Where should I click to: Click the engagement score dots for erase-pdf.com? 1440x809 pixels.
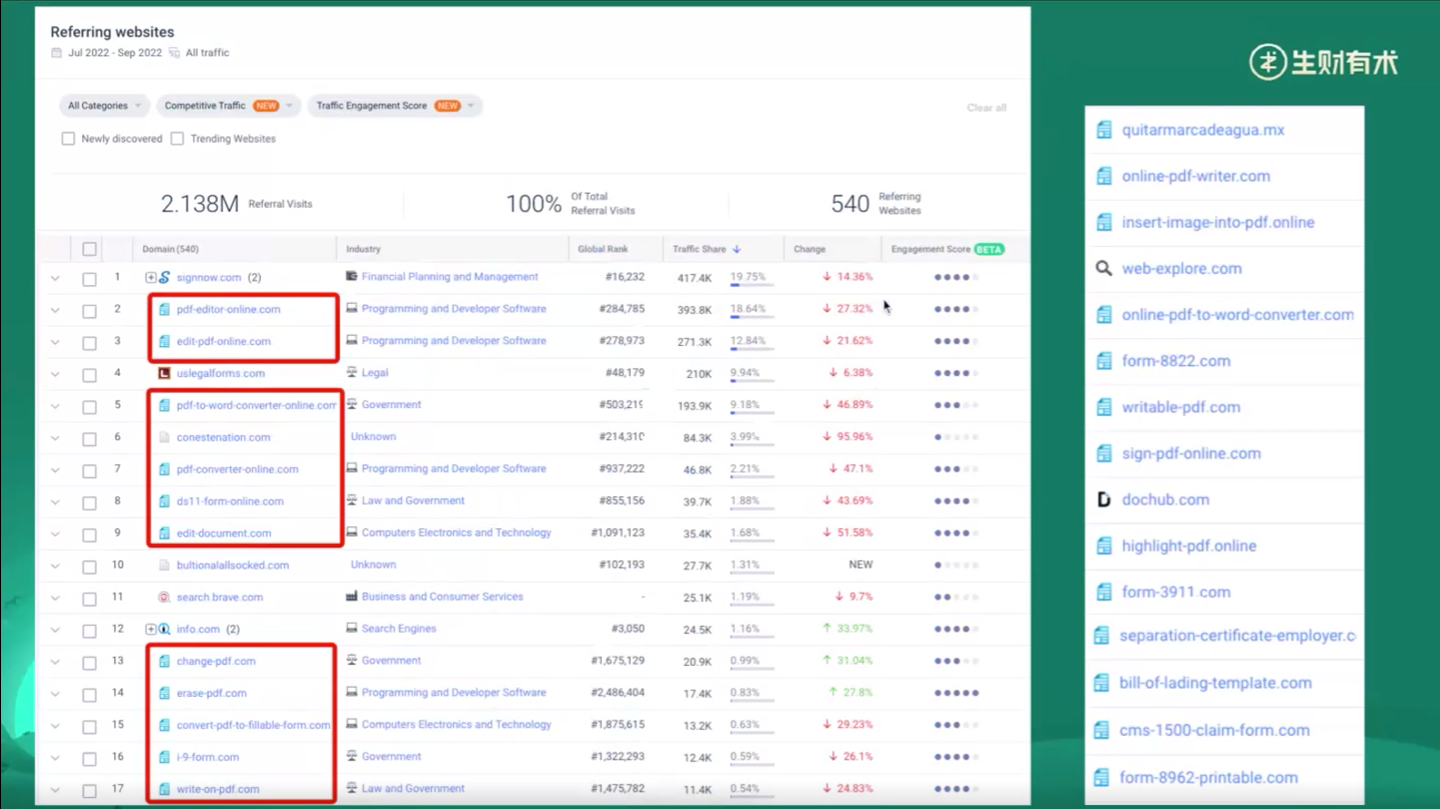click(x=956, y=693)
